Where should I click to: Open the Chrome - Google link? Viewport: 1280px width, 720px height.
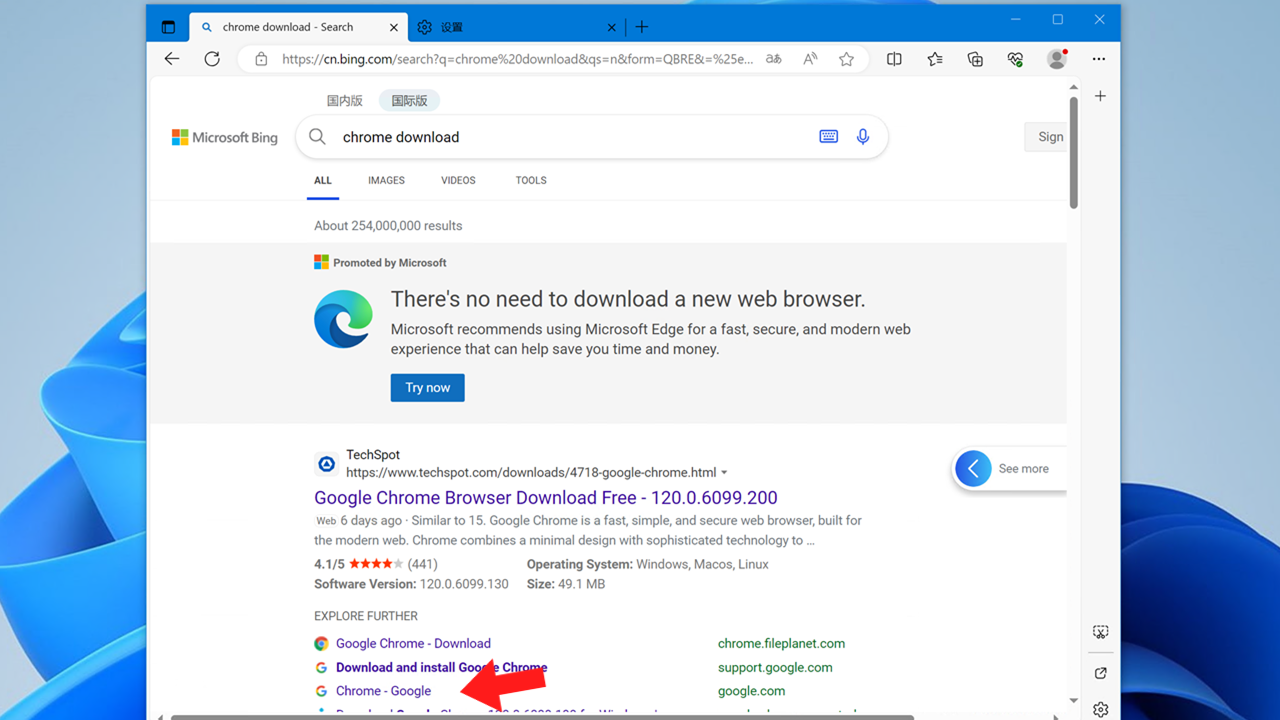point(383,691)
